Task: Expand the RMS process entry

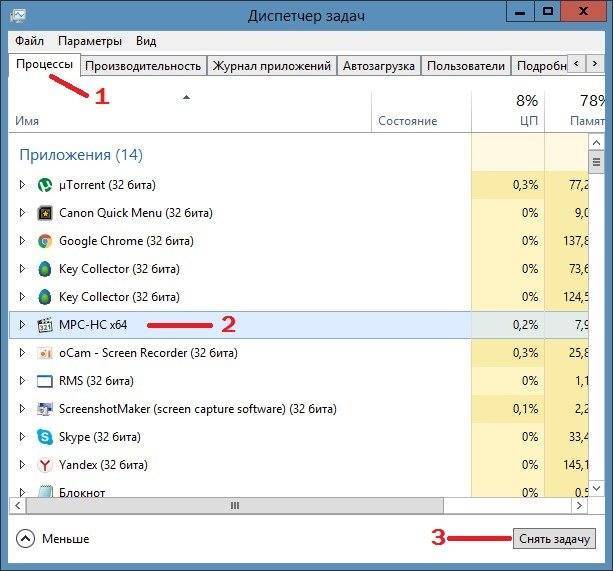Action: coord(22,381)
